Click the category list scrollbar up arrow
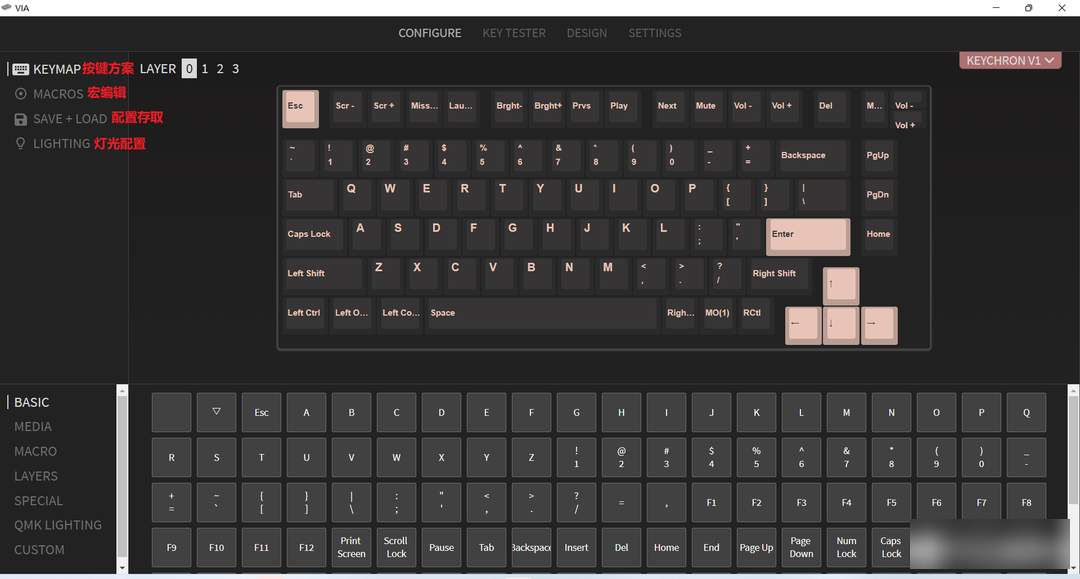This screenshot has width=1080, height=579. tap(122, 390)
